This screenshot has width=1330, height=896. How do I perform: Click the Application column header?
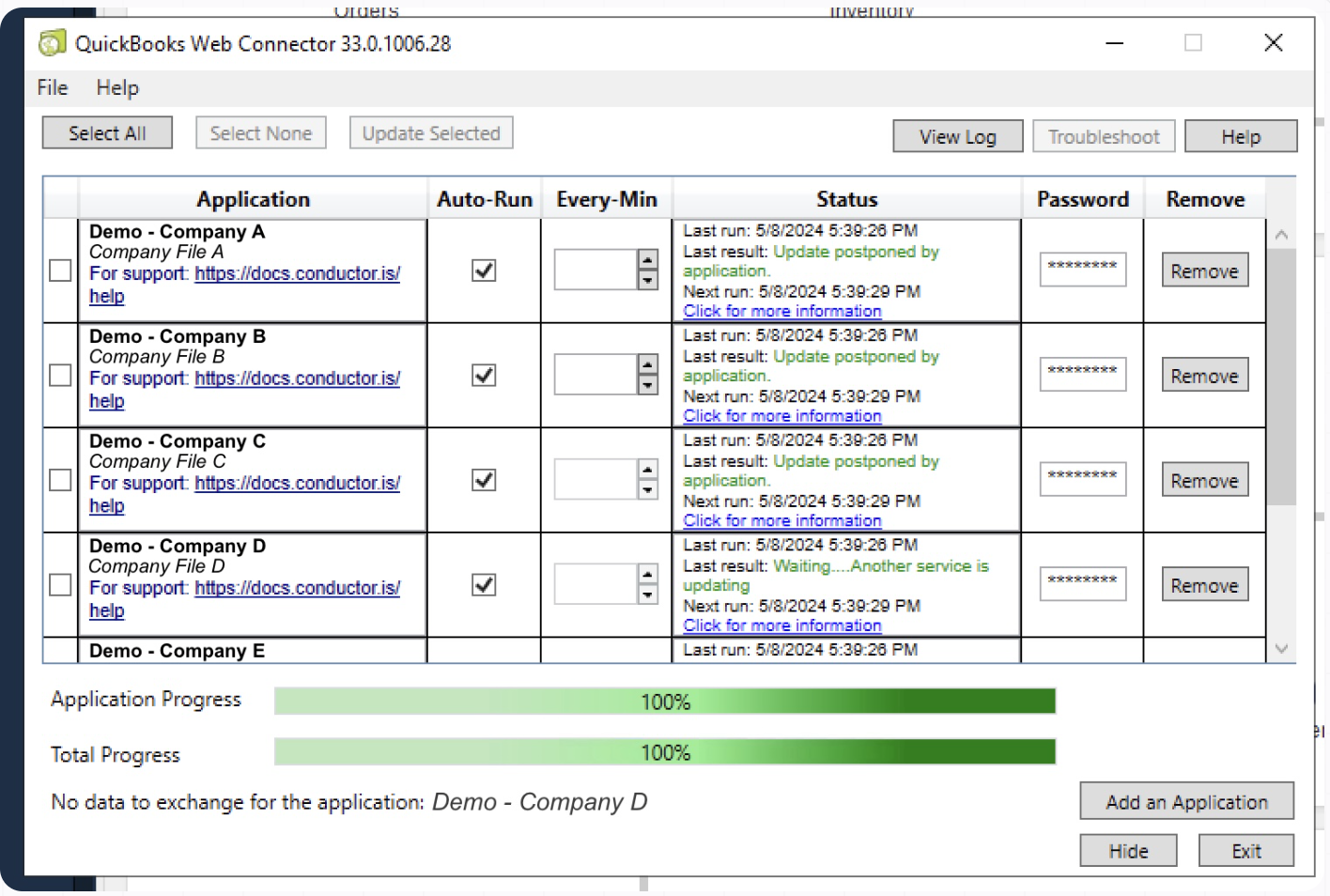pyautogui.click(x=253, y=199)
